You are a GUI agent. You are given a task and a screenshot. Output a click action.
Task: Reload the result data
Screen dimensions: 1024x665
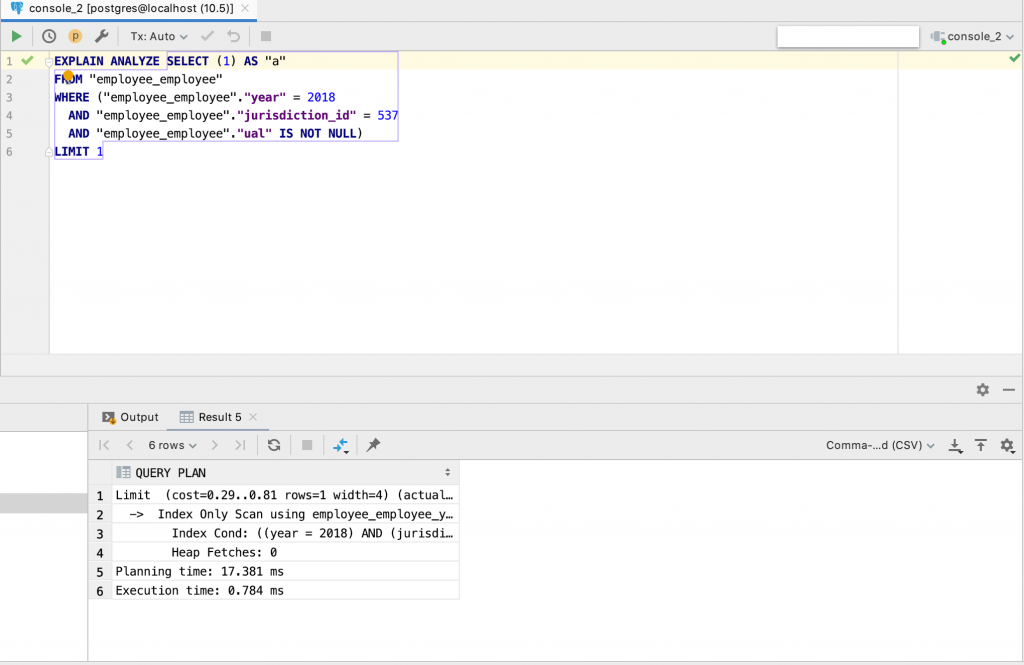(274, 446)
